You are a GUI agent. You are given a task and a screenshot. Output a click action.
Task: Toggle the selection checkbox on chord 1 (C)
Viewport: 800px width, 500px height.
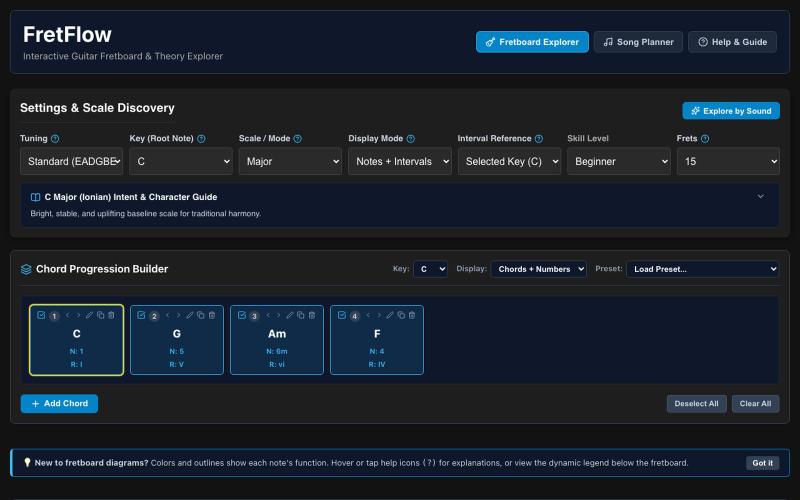click(x=41, y=315)
